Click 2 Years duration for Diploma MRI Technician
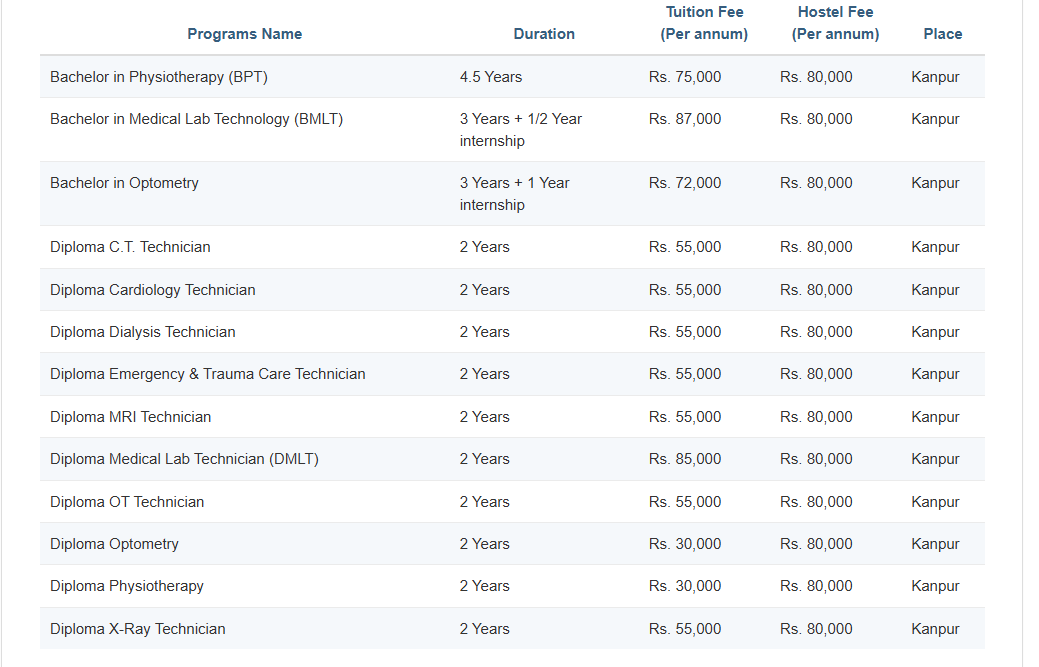1039x667 pixels. [x=484, y=417]
